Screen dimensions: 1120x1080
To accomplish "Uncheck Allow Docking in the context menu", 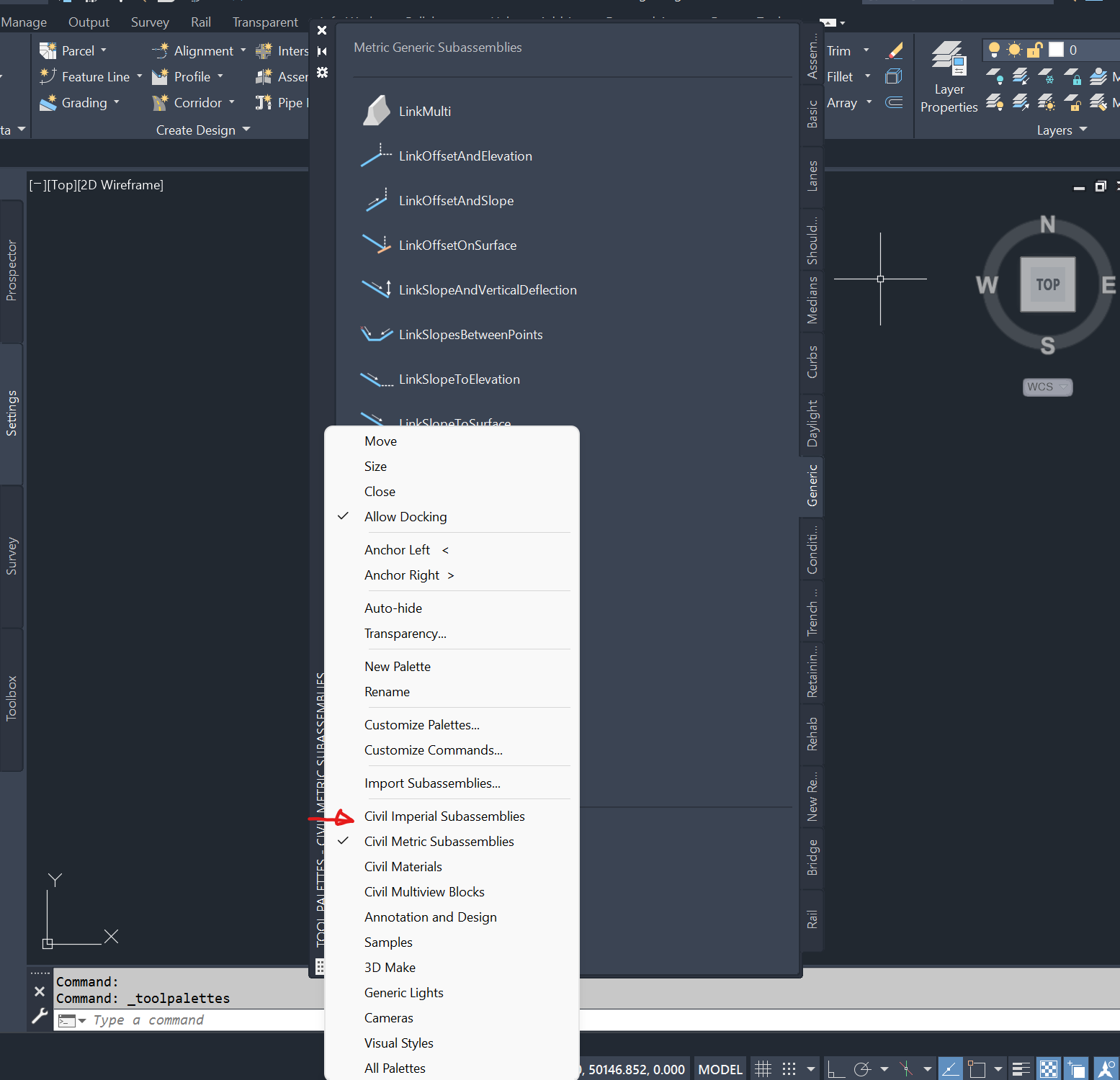I will click(x=406, y=516).
